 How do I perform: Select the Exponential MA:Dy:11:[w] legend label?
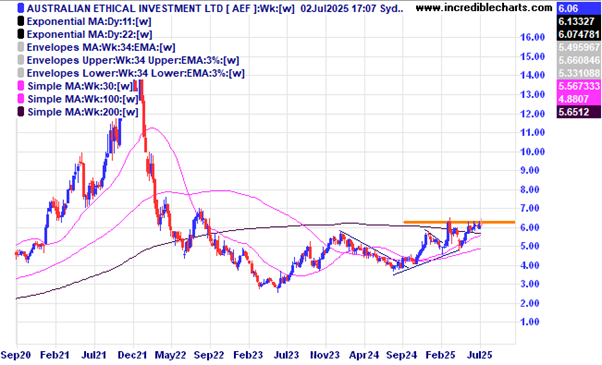tap(89, 21)
